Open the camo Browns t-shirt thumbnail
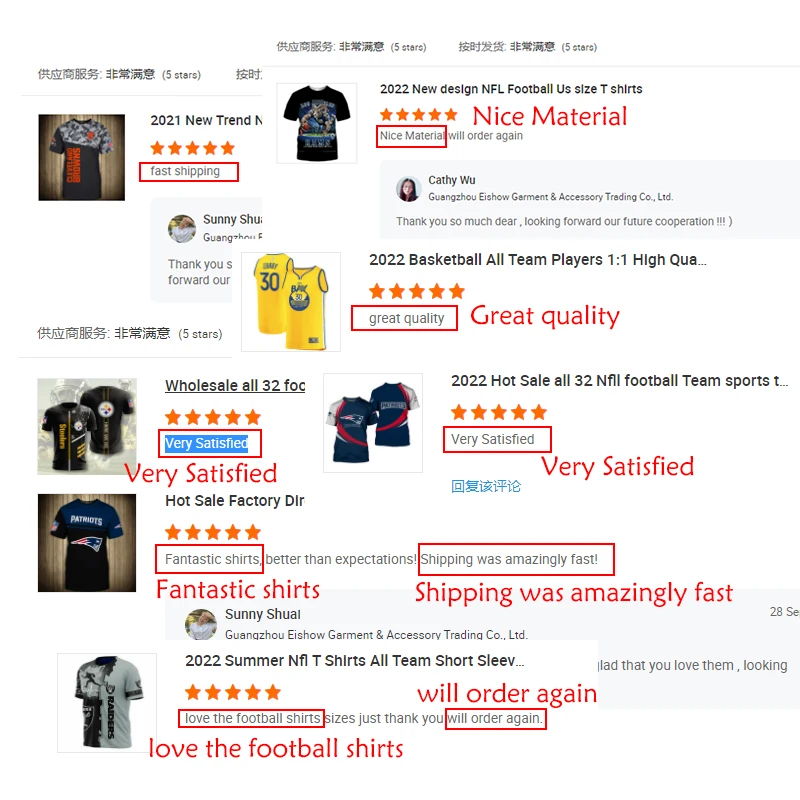The image size is (800, 800). coord(82,157)
